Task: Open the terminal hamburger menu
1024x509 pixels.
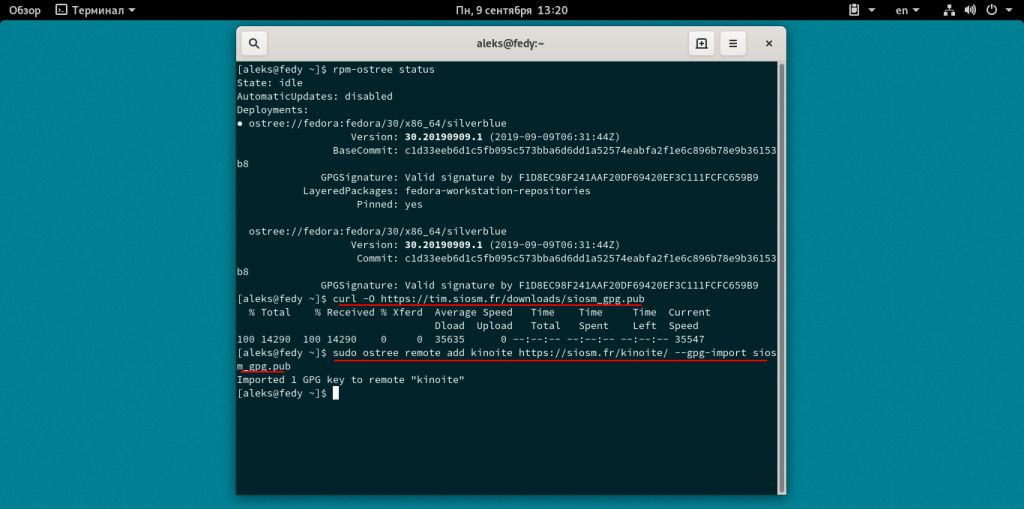Action: coord(734,44)
